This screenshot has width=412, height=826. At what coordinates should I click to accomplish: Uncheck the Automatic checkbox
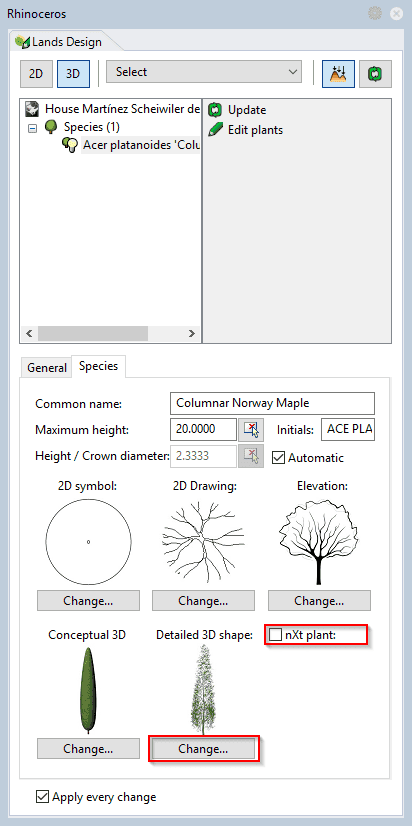click(x=278, y=457)
